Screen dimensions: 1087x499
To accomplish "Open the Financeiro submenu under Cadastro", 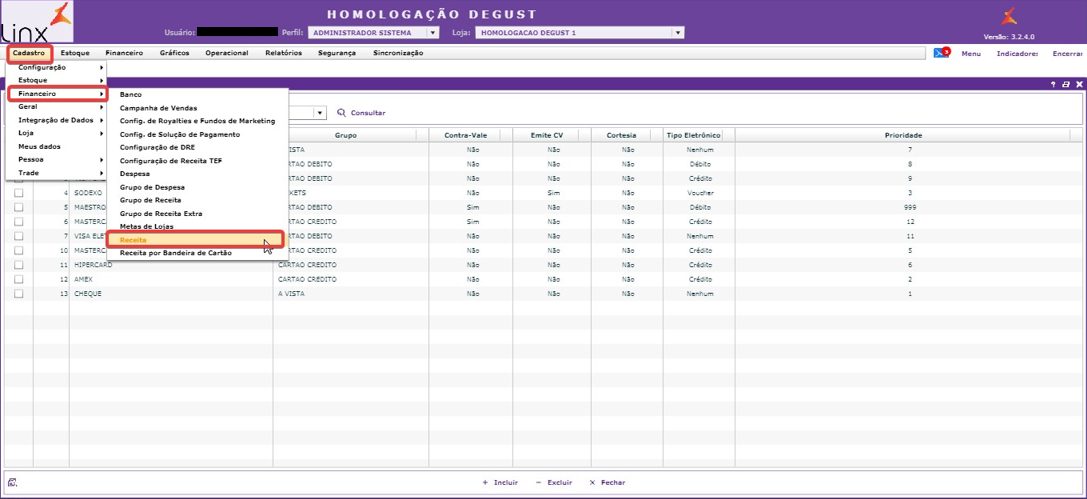I will 57,94.
